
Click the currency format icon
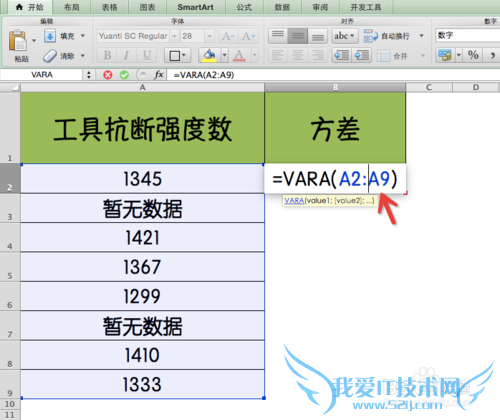pos(445,55)
